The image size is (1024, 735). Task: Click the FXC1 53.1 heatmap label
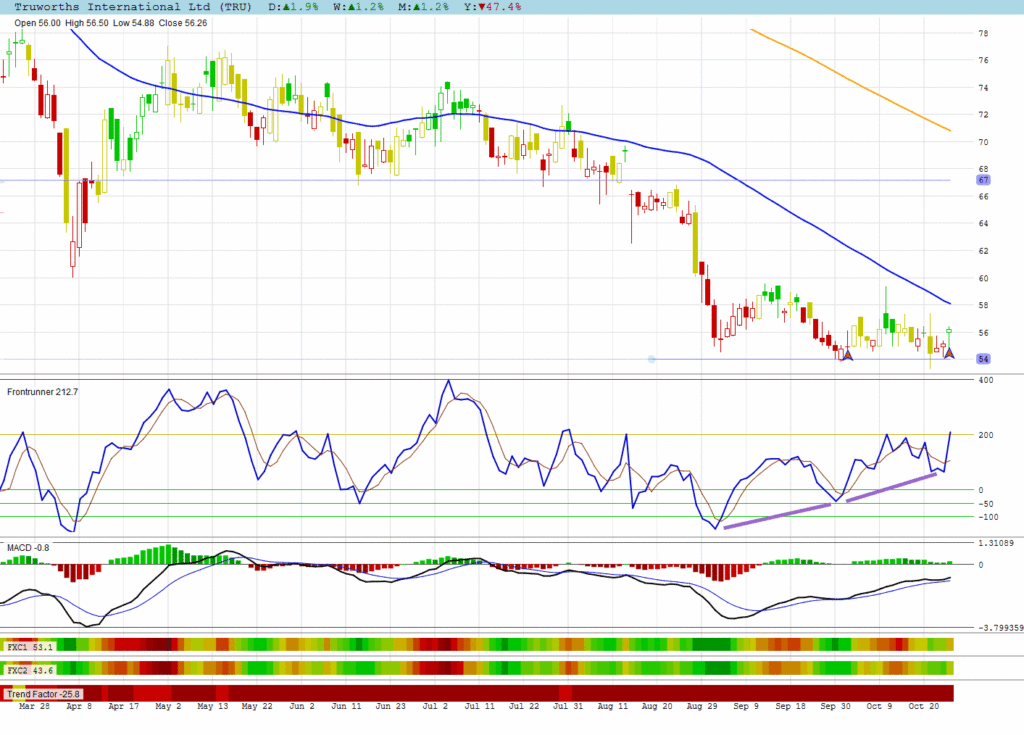tap(30, 647)
